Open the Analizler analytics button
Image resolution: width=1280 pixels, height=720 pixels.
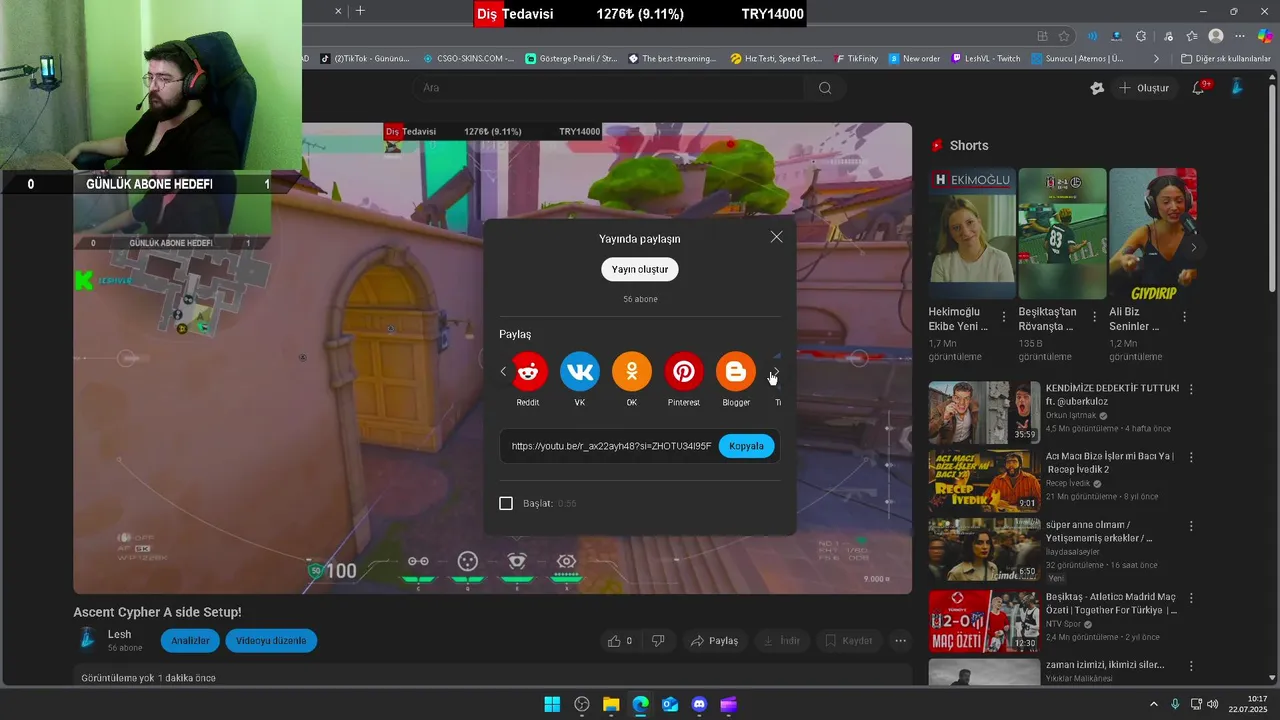tap(190, 641)
